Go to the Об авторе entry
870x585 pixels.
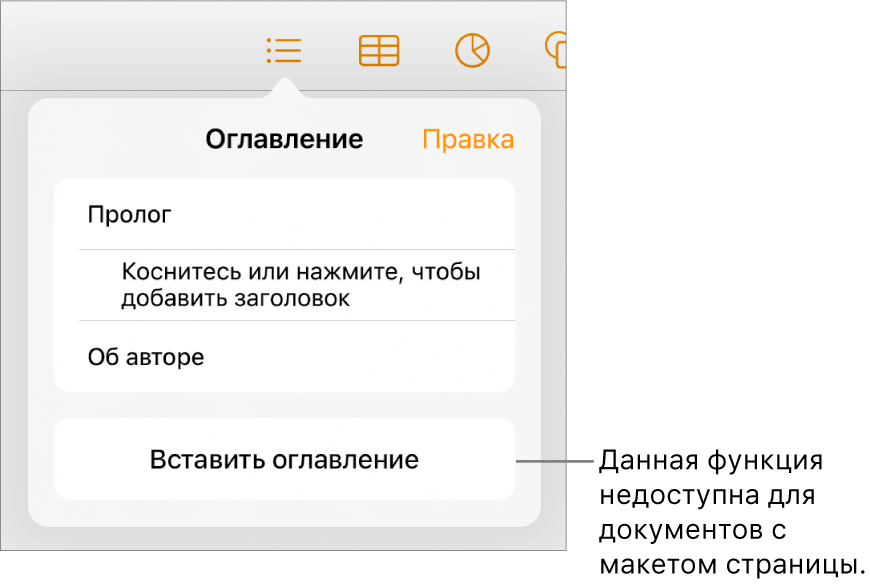click(285, 356)
